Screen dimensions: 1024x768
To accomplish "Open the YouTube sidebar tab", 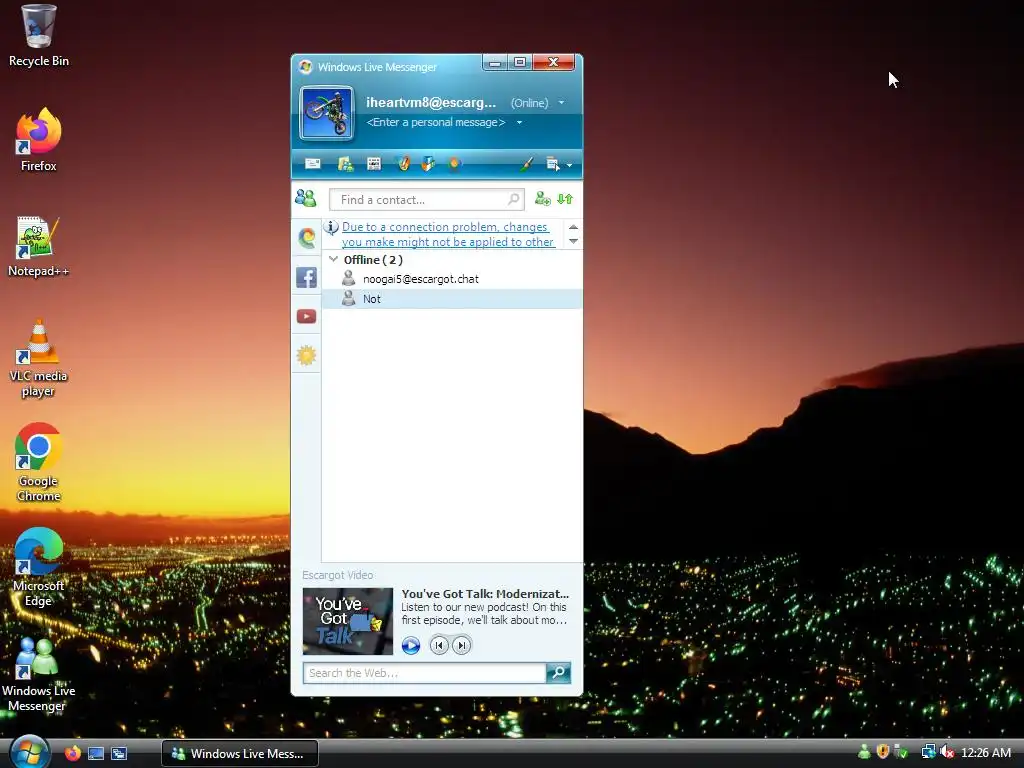I will point(307,317).
